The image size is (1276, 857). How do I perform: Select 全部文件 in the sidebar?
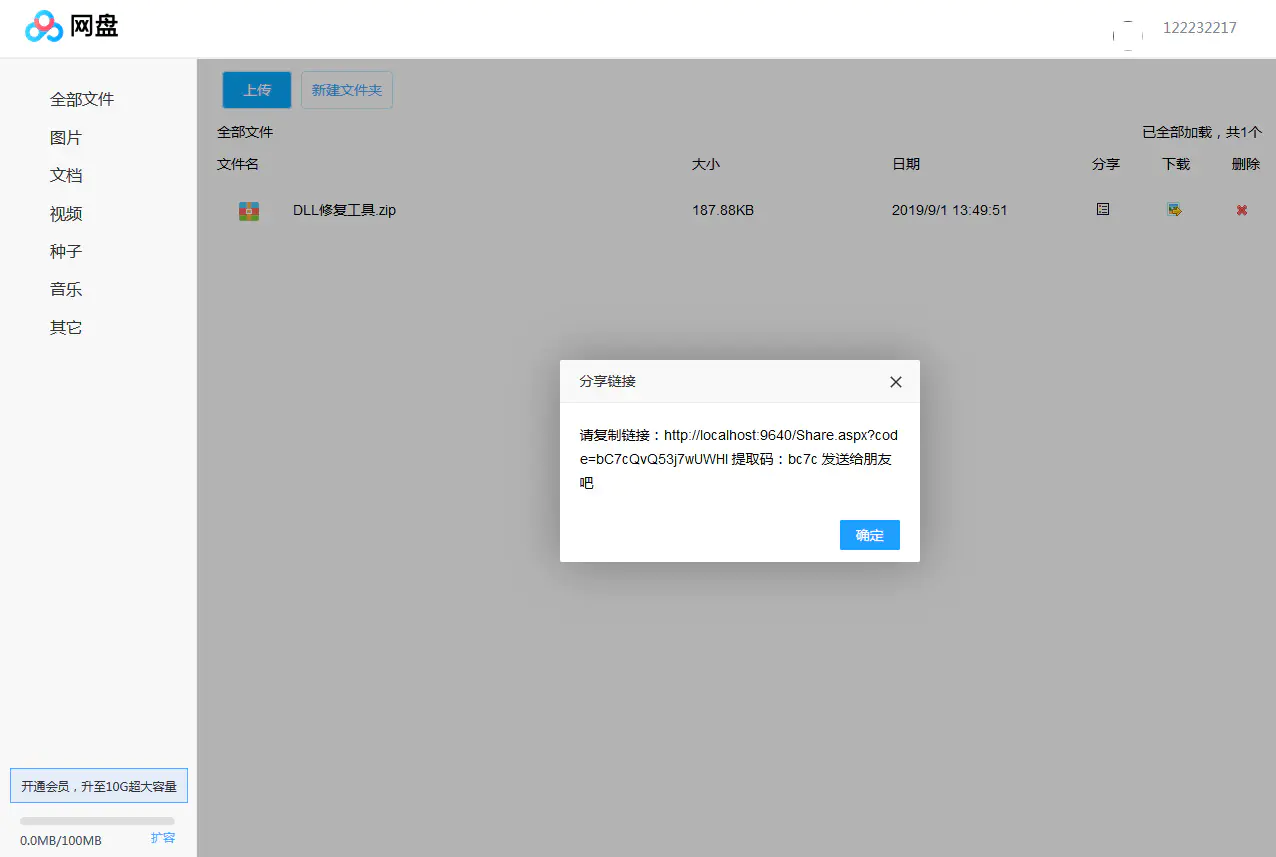tap(82, 99)
